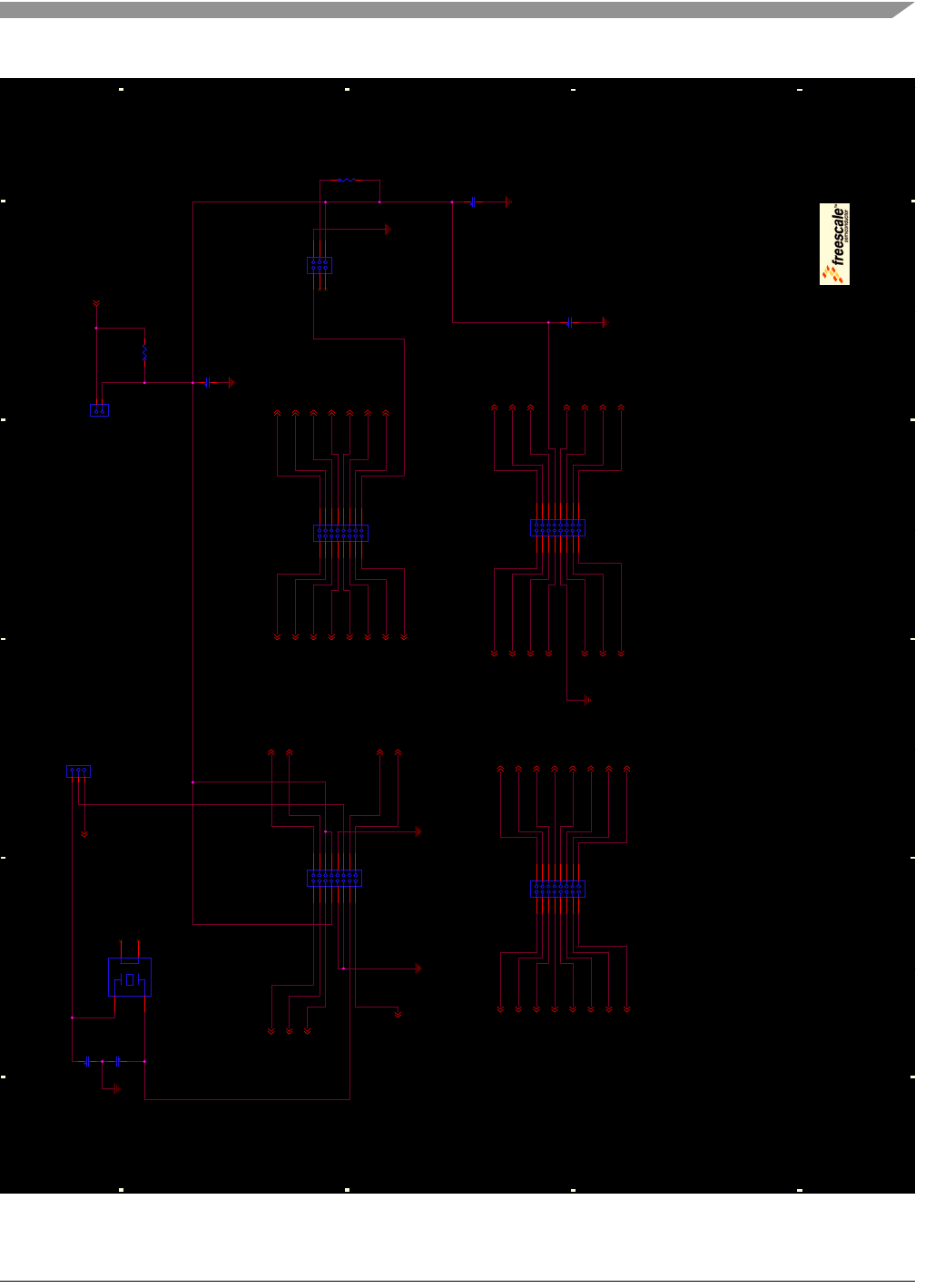Viewport: 925px width, 1288px height.
Task: Select the small two-pin blue connector
Action: point(99,410)
